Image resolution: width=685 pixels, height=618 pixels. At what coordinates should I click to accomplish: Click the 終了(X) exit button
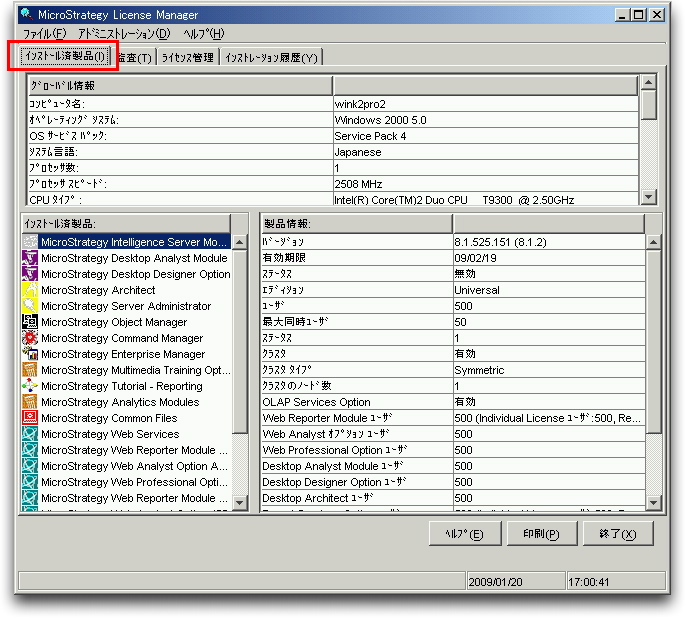[618, 534]
